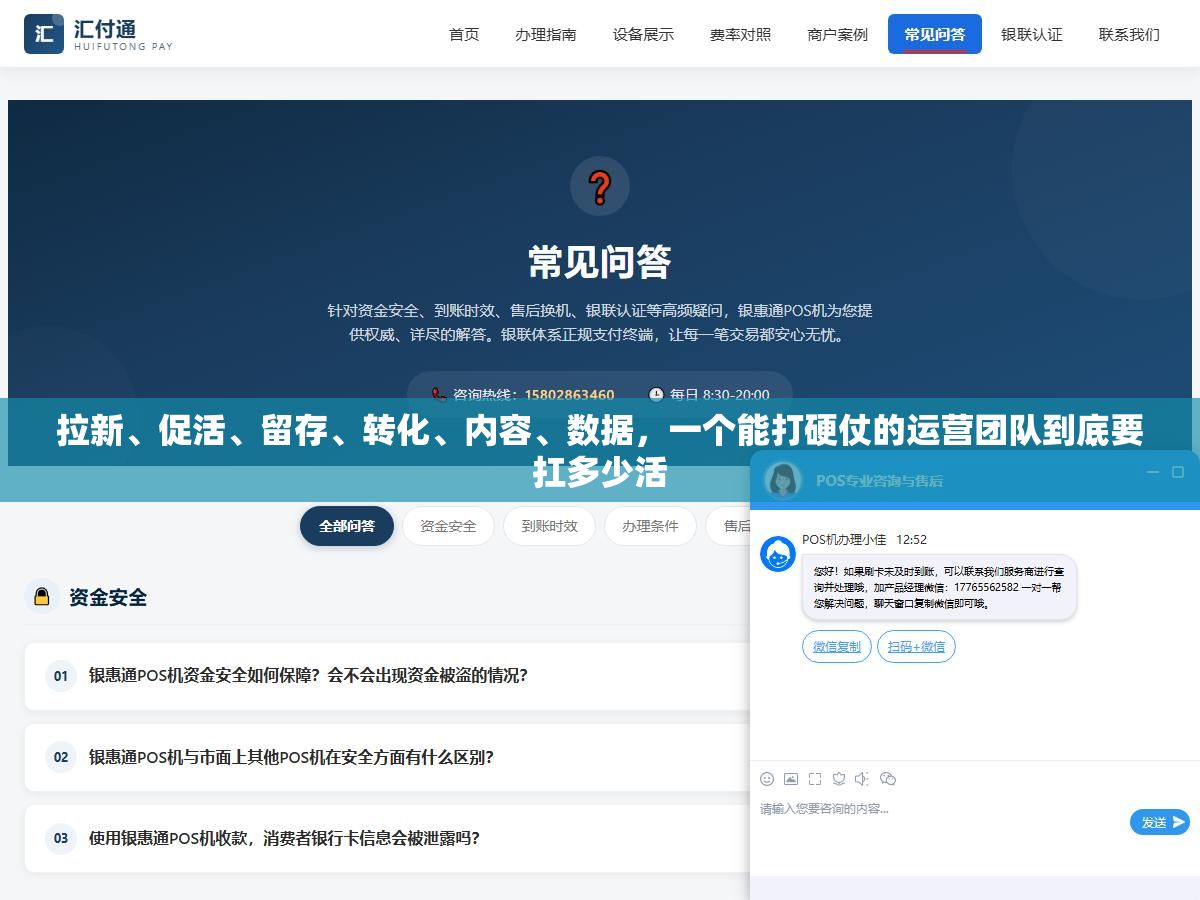Minimize the POS chat window
1200x900 pixels.
click(x=1153, y=472)
